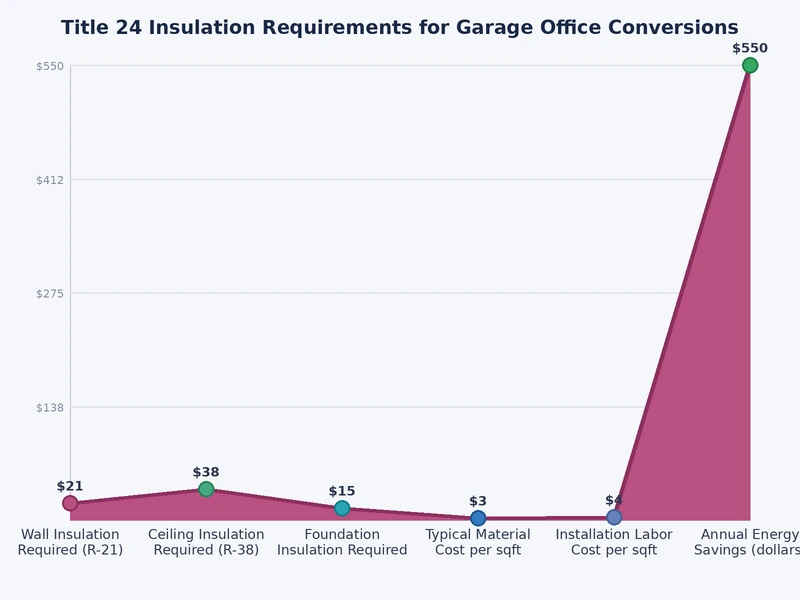Click the "Annual Energy Savings" axis label
The height and width of the screenshot is (600, 800).
click(746, 542)
